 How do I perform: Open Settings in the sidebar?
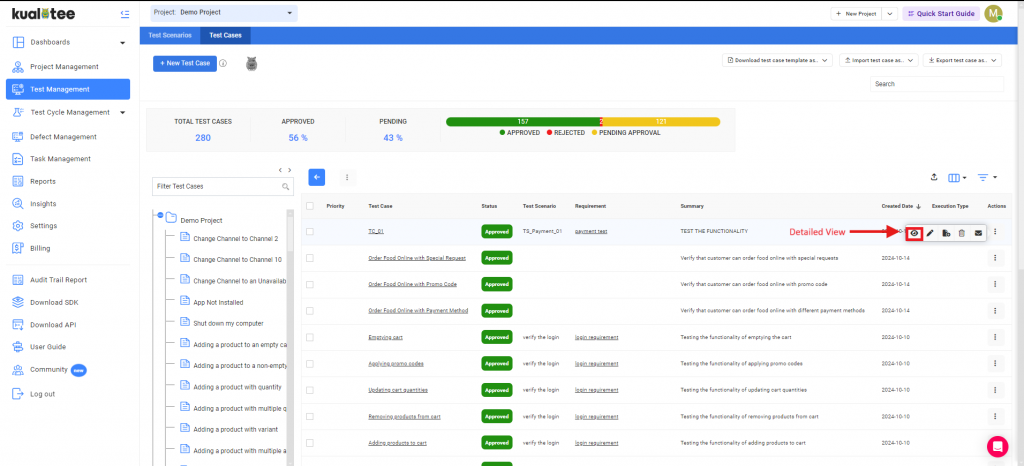click(43, 226)
